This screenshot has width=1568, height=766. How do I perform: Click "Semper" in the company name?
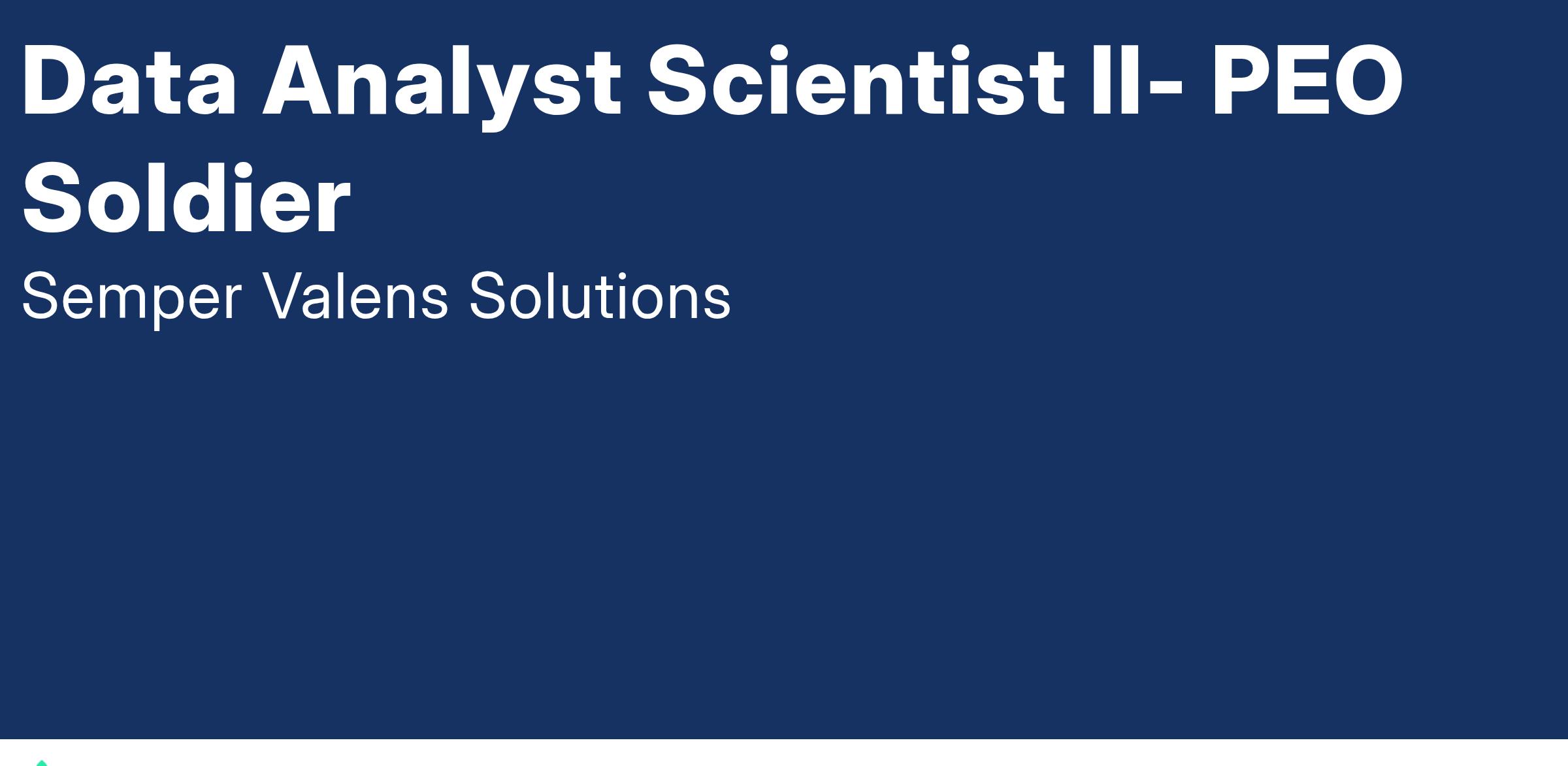click(132, 298)
